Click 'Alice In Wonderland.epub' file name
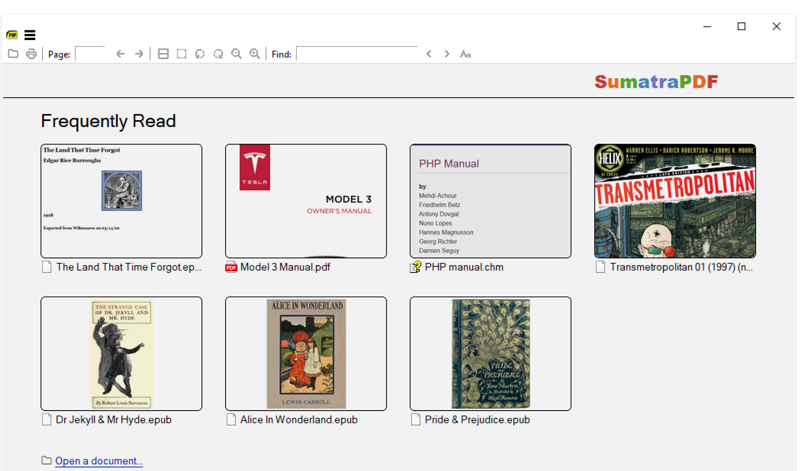The width and height of the screenshot is (800, 471). point(298,420)
